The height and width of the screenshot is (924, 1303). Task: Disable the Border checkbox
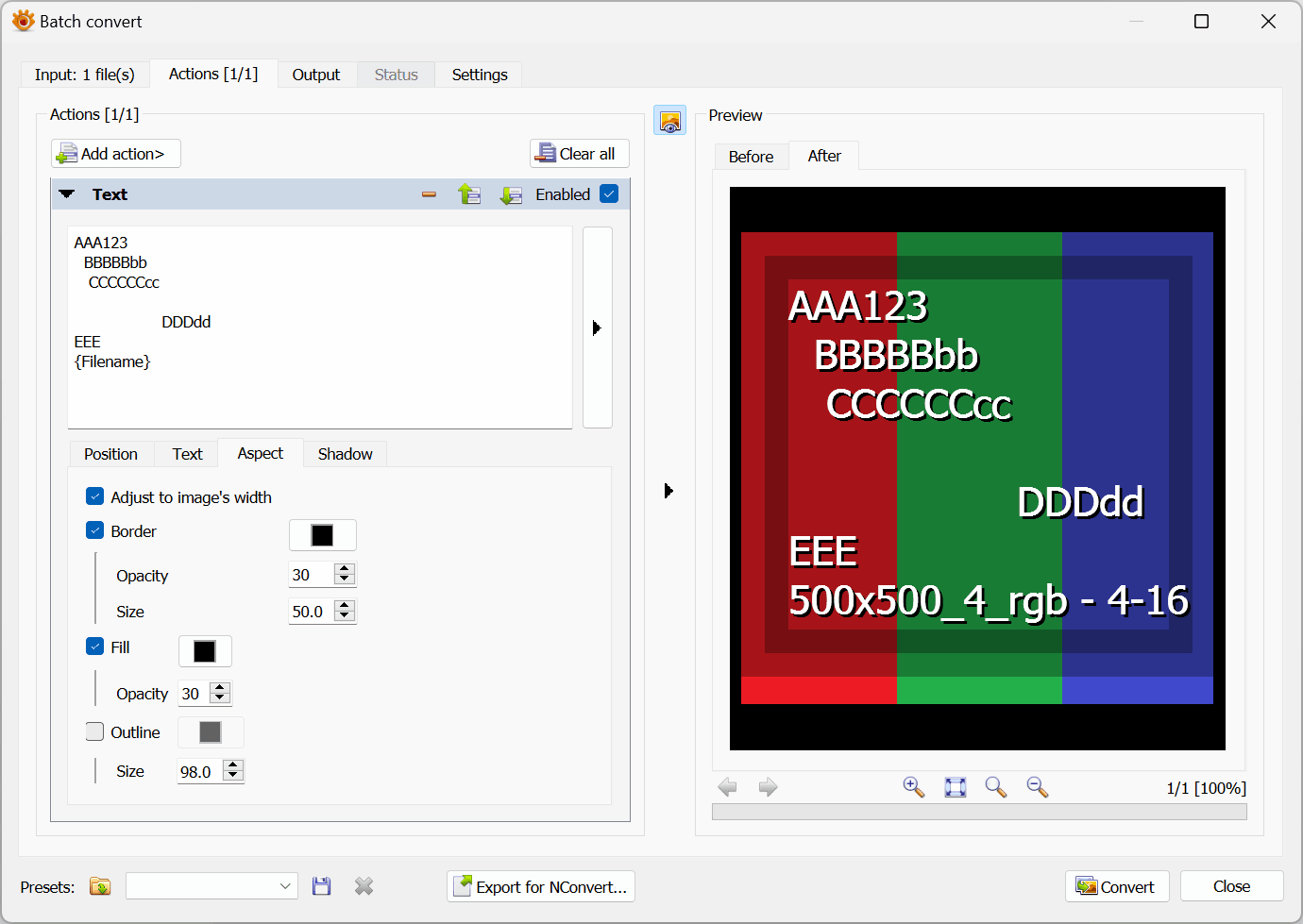pos(95,530)
